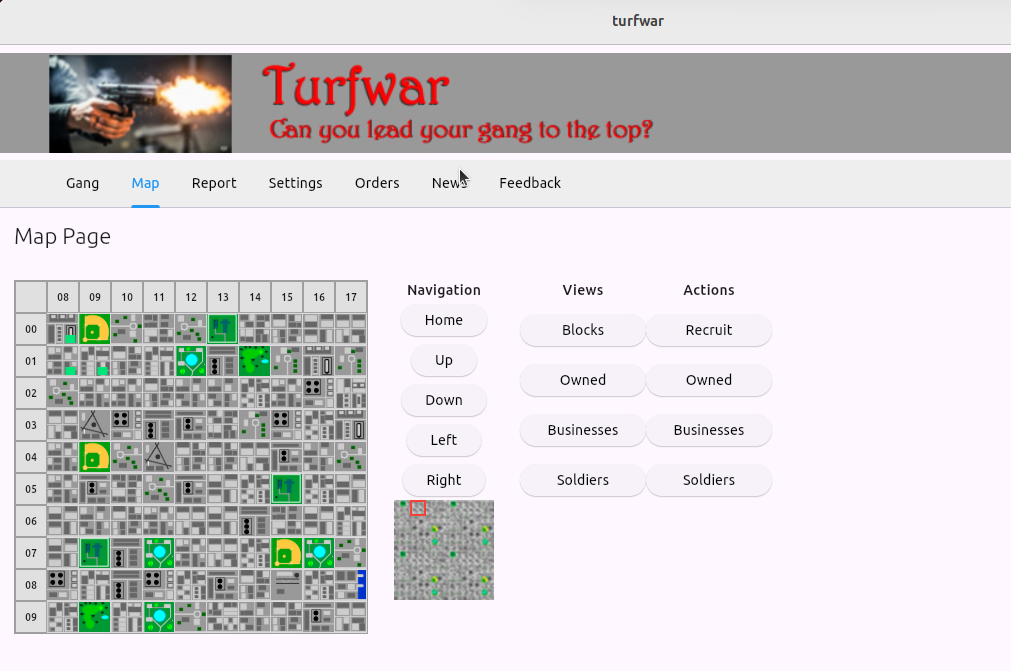The width and height of the screenshot is (1011, 671).
Task: Click the red viewport marker on the minimap
Action: pos(418,508)
